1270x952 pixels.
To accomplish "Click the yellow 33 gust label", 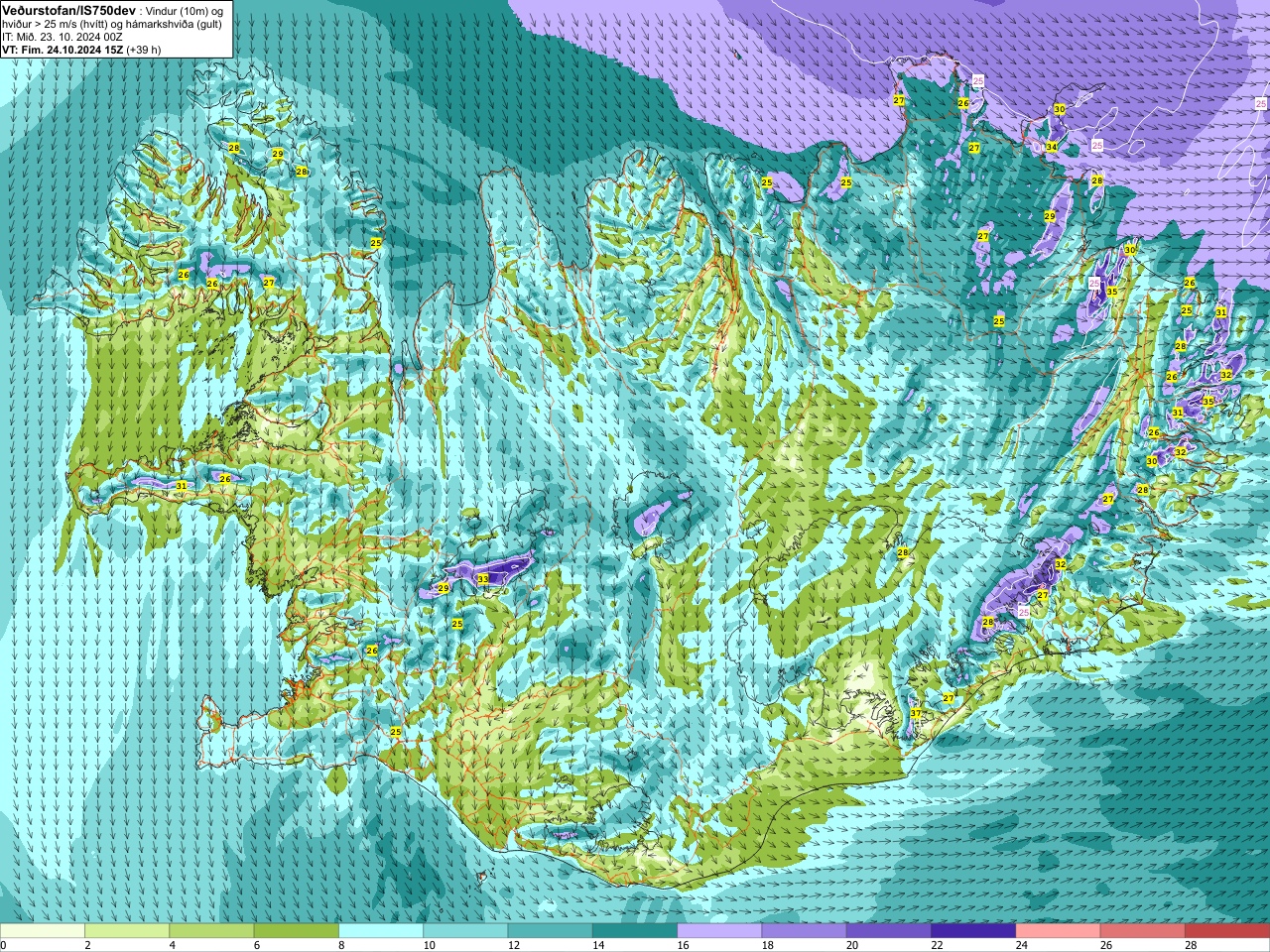I will pyautogui.click(x=483, y=578).
